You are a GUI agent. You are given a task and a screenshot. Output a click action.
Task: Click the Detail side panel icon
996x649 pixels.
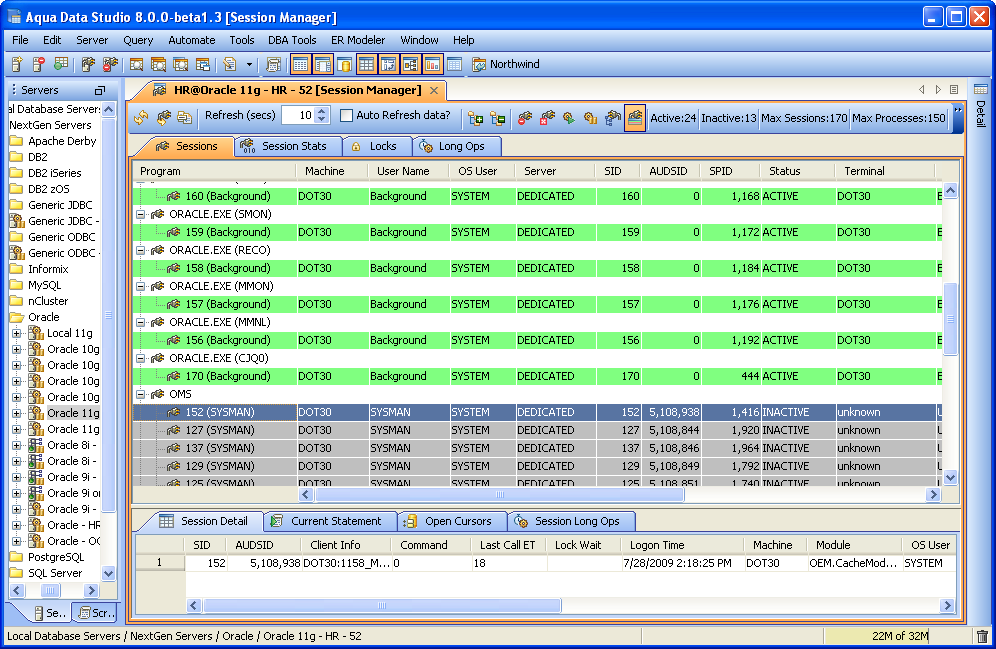(980, 91)
